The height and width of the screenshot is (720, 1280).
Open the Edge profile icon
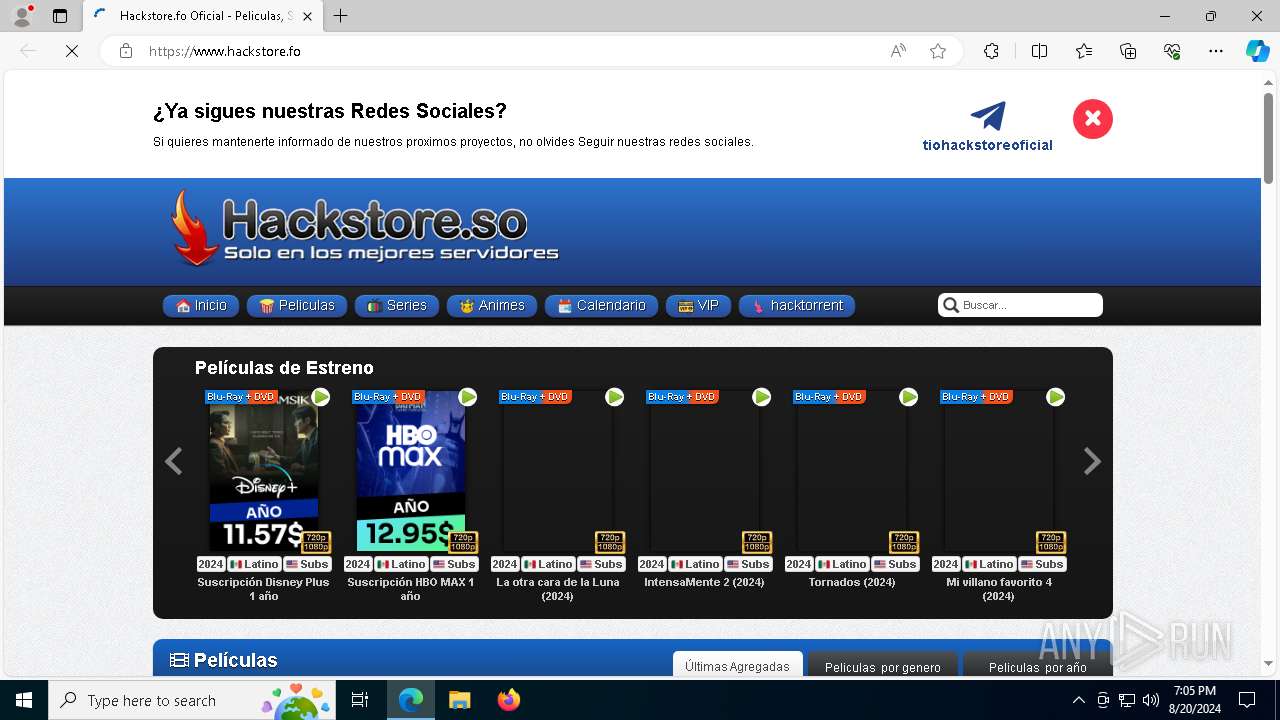tap(22, 16)
